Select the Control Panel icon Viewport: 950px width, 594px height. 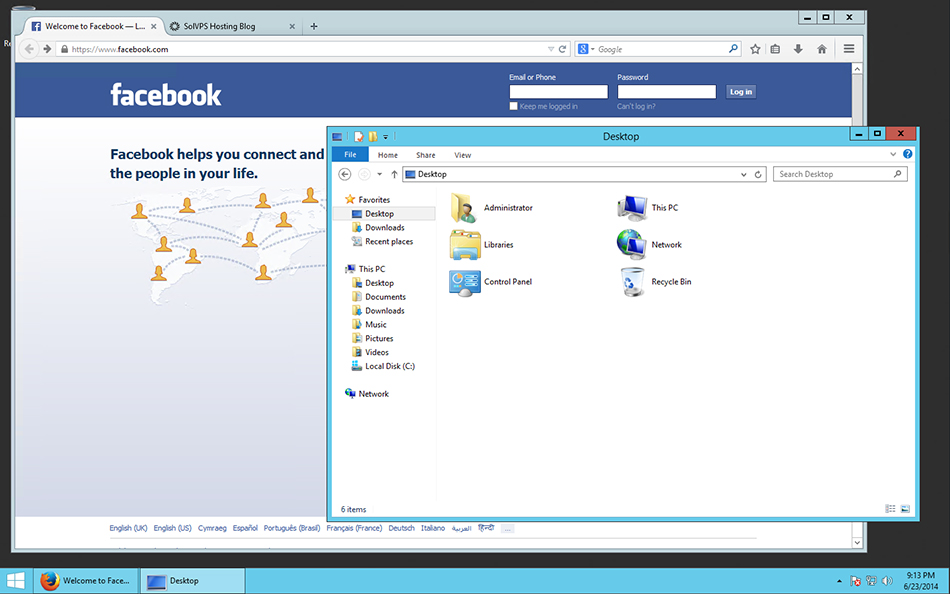click(x=465, y=282)
